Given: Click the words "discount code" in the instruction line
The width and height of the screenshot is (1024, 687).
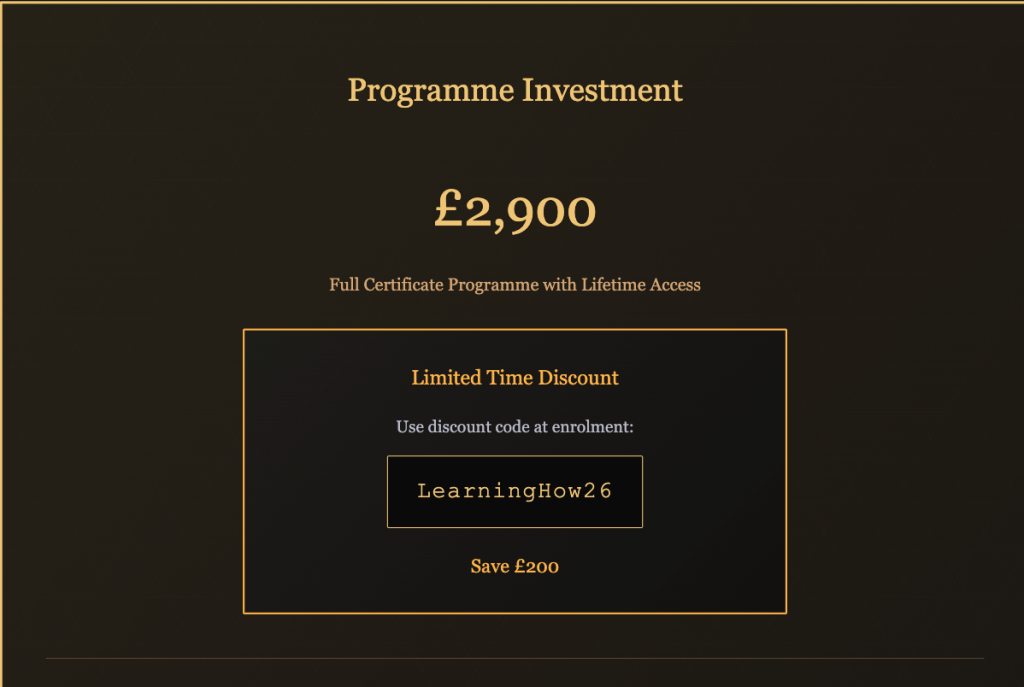Looking at the screenshot, I should coord(478,427).
